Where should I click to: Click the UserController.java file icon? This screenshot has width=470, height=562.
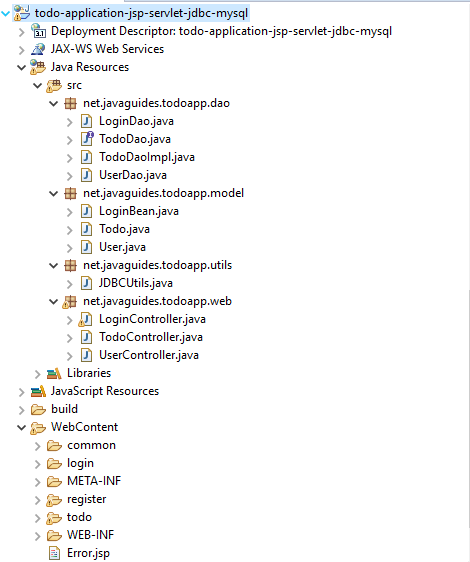pos(86,355)
